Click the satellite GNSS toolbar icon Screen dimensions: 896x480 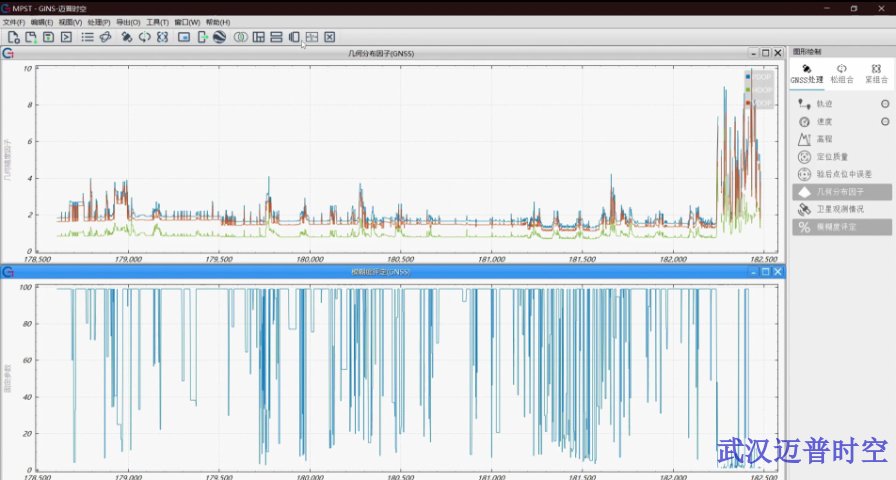click(x=127, y=37)
